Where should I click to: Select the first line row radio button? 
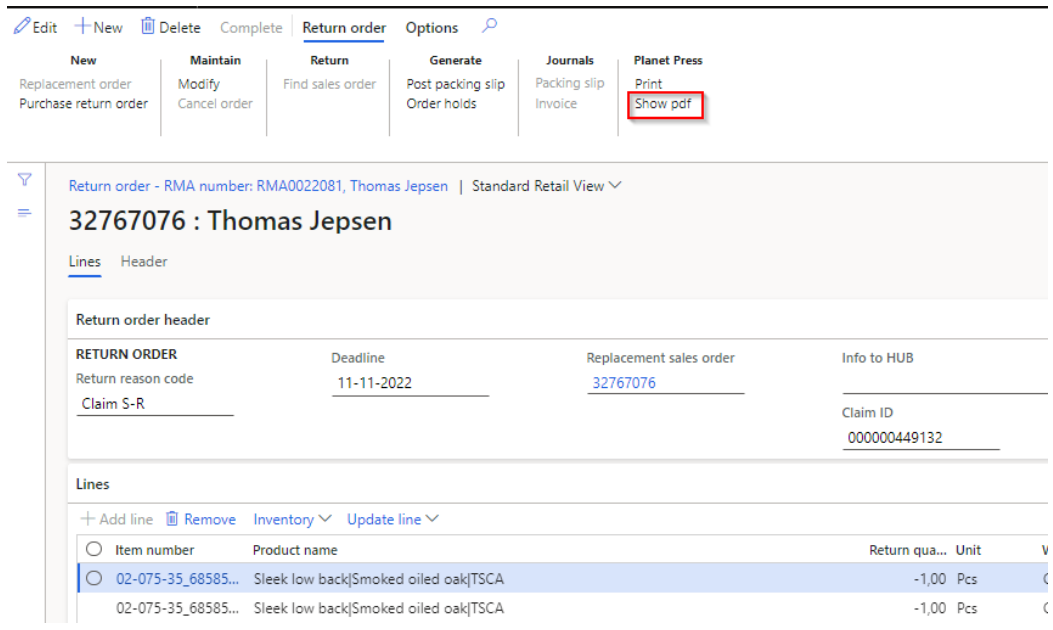(94, 578)
